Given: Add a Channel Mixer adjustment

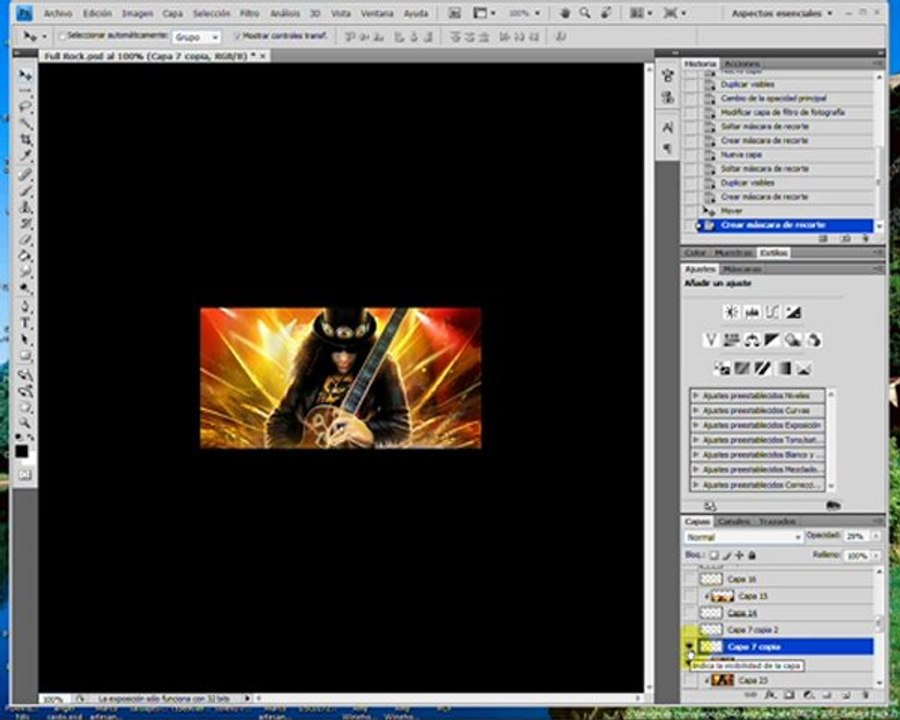Looking at the screenshot, I should pos(813,340).
